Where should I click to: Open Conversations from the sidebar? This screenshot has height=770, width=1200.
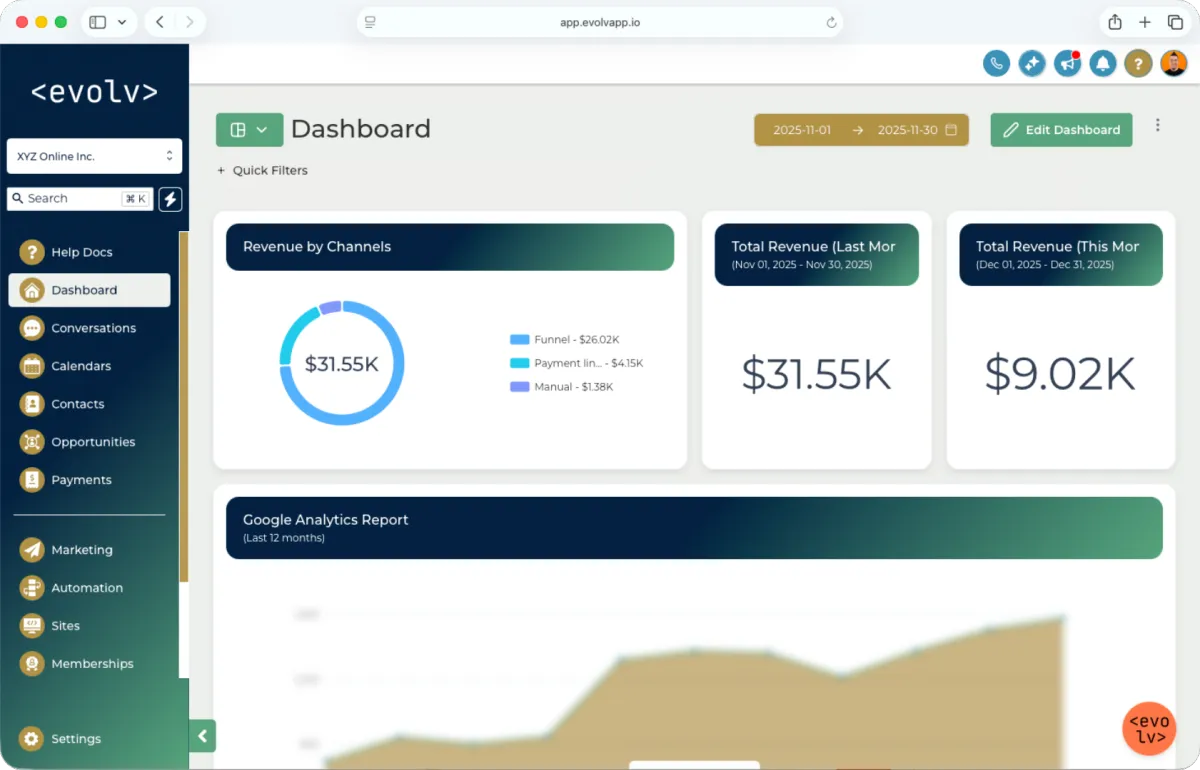[89, 328]
